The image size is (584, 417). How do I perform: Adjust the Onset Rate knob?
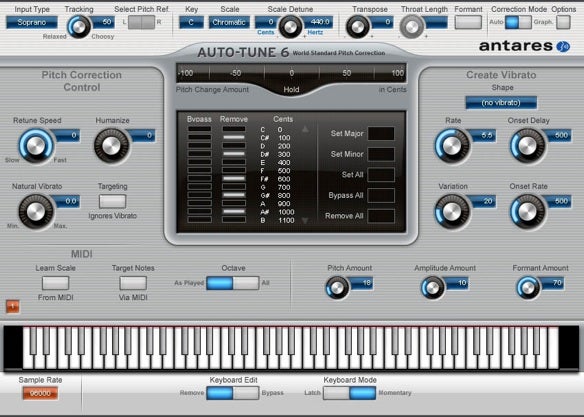point(527,211)
